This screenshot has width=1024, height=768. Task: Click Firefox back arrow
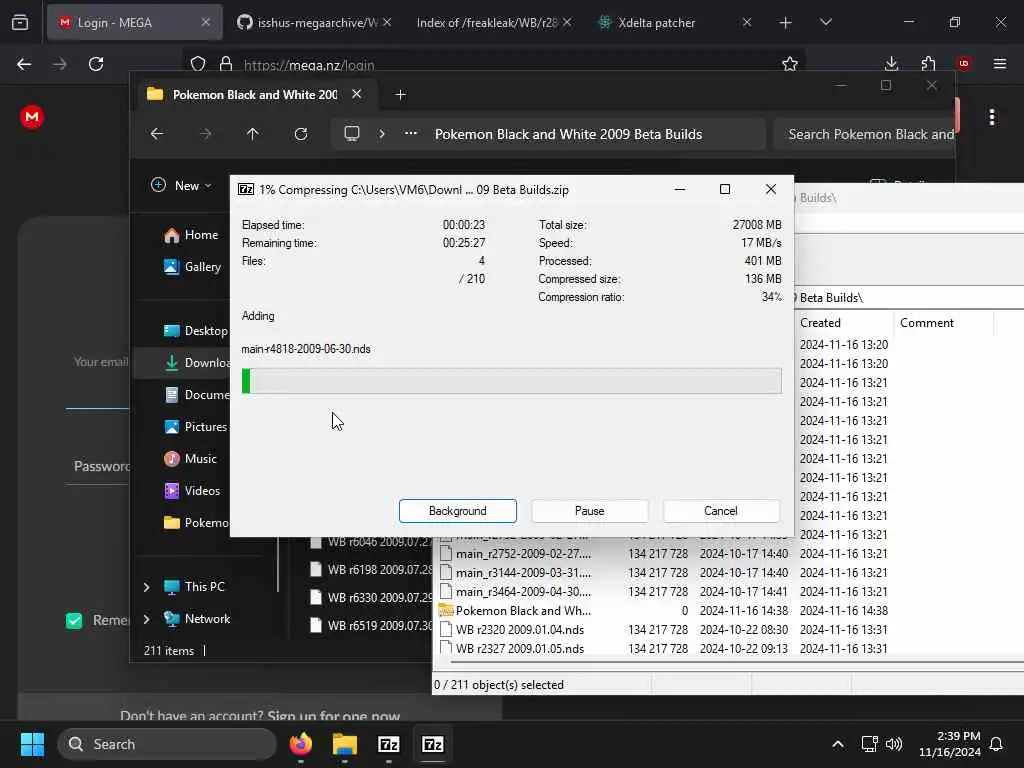point(24,64)
